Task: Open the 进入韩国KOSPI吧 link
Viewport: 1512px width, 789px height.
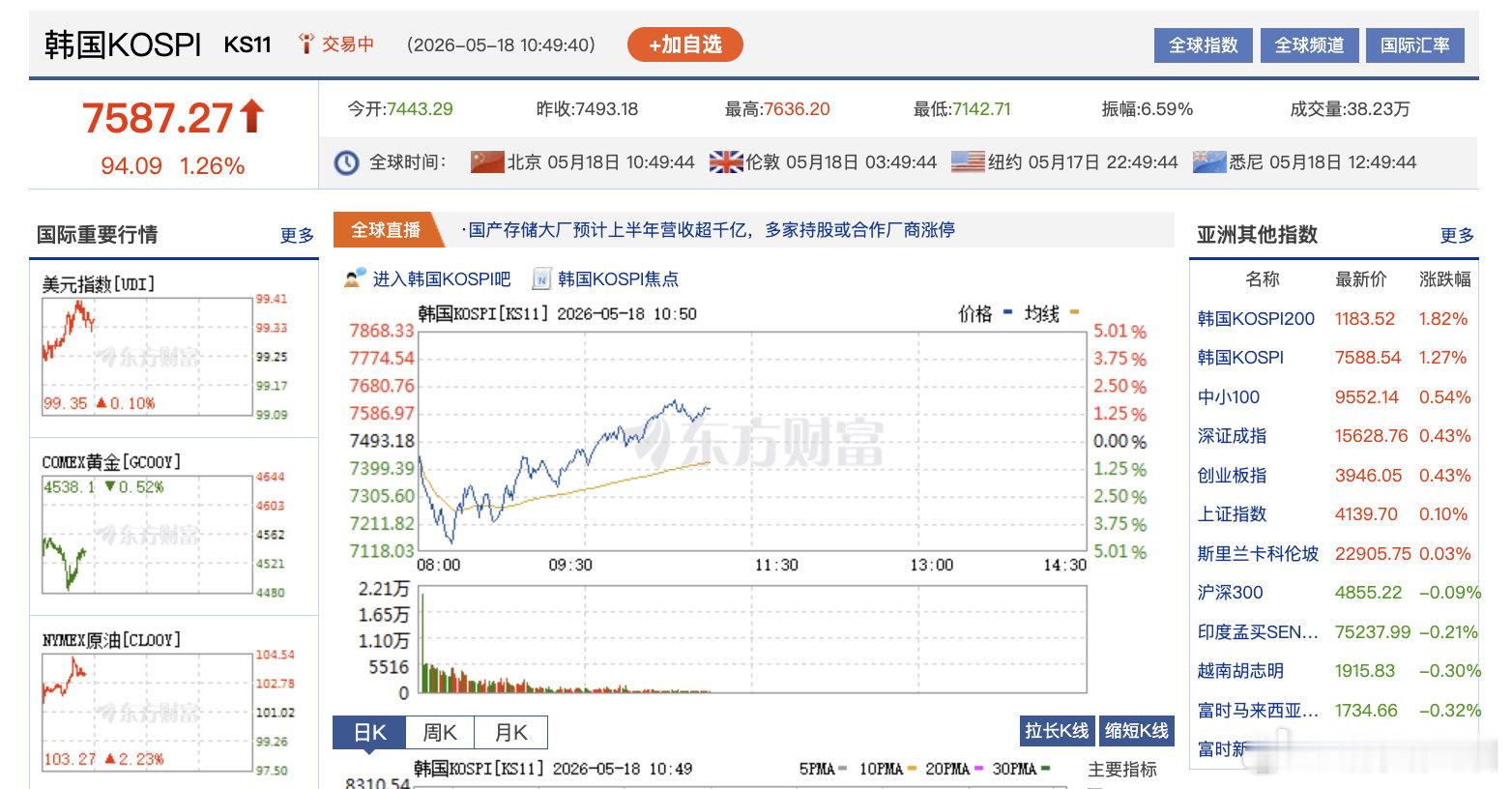Action: [x=442, y=279]
